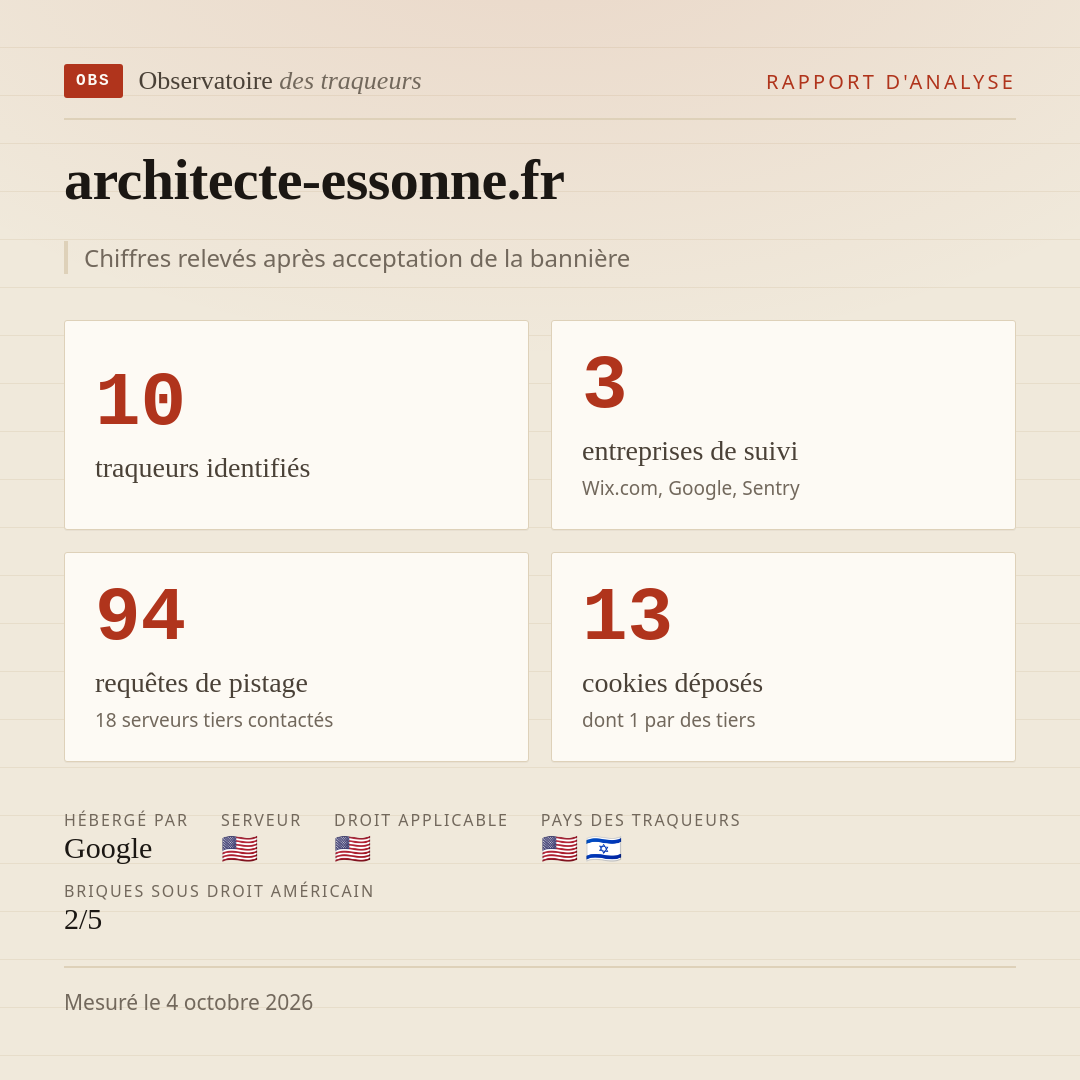Image resolution: width=1080 pixels, height=1080 pixels.
Task: Click the number 13 cookies count
Action: [627, 615]
